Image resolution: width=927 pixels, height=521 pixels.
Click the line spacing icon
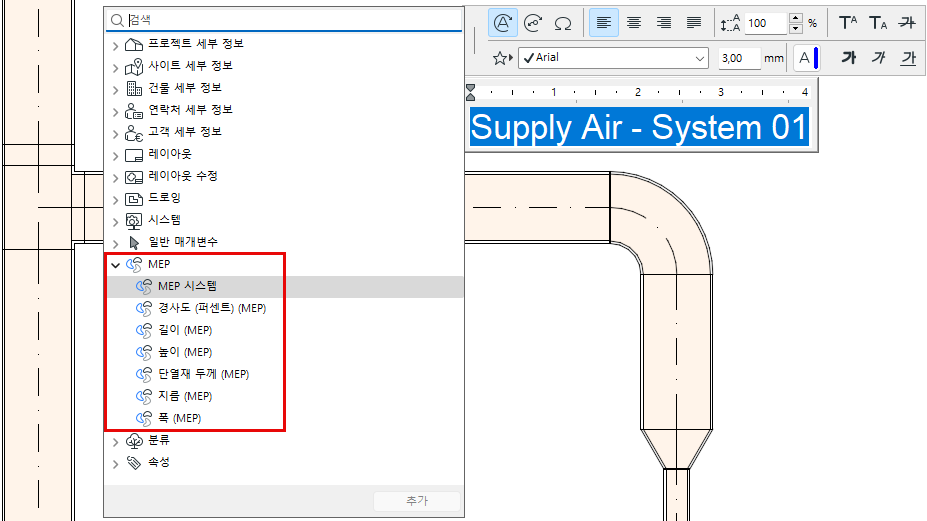click(x=731, y=23)
